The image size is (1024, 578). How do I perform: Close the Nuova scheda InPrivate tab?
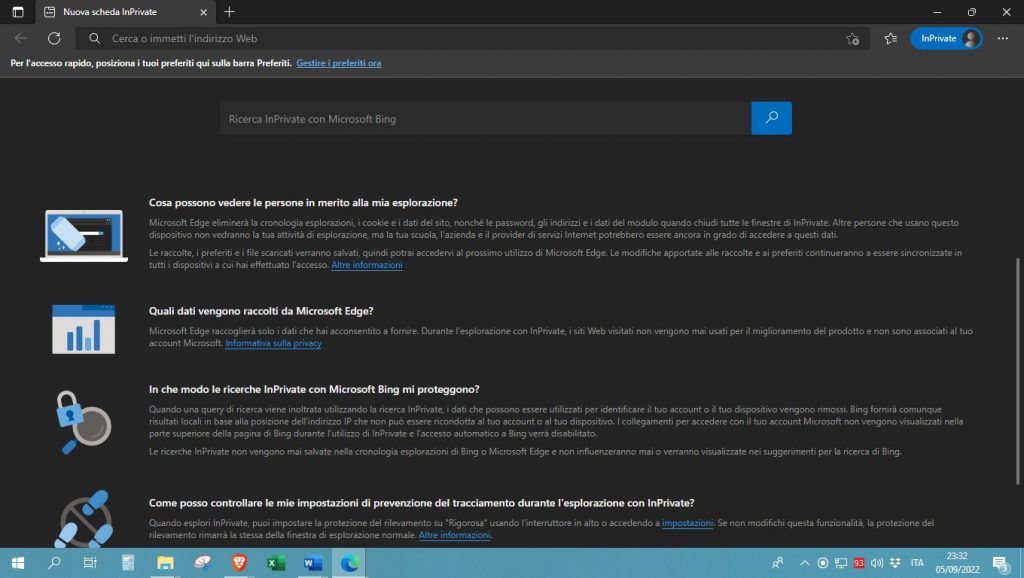203,12
